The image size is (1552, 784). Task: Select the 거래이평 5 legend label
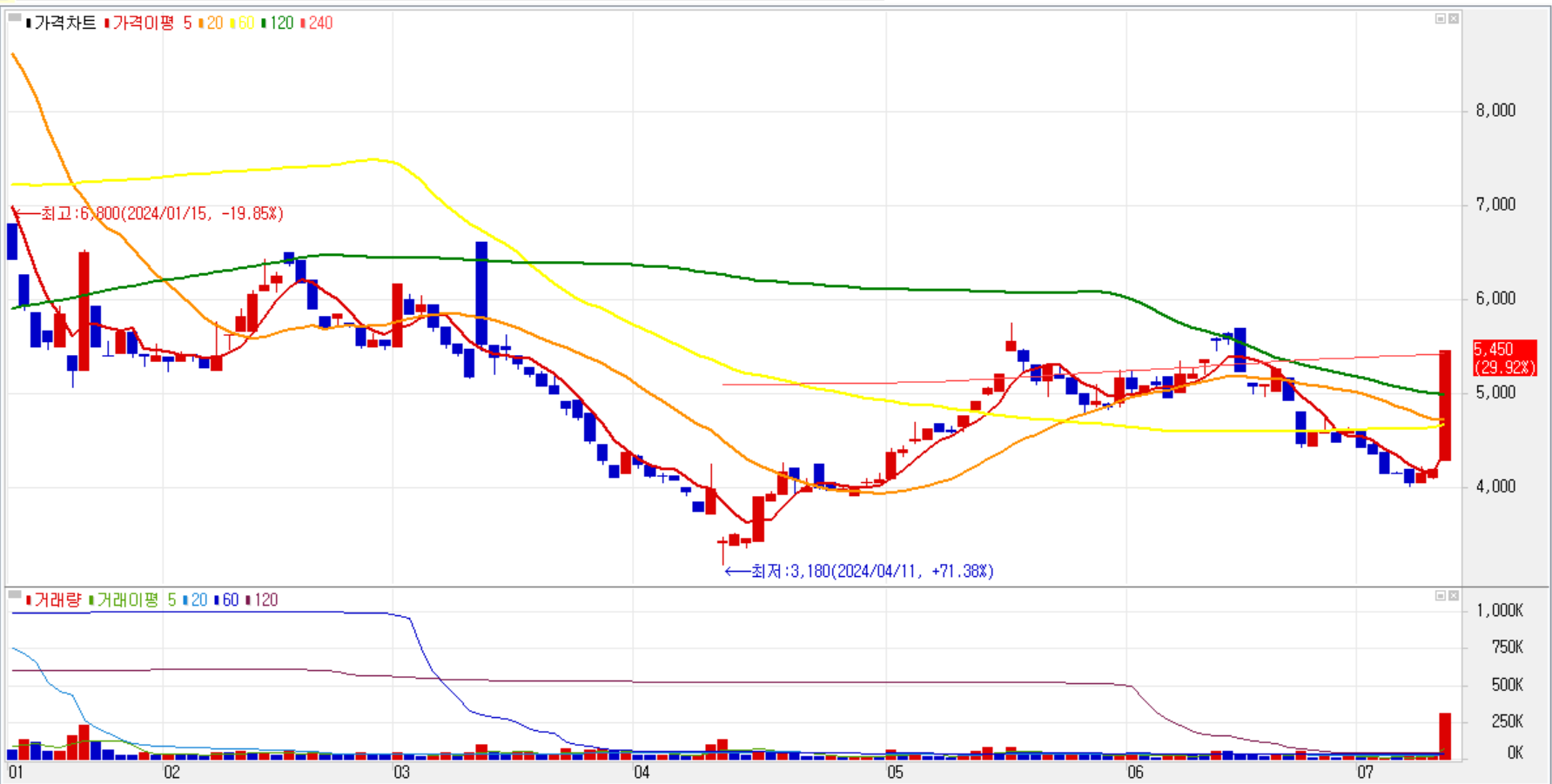tap(132, 600)
